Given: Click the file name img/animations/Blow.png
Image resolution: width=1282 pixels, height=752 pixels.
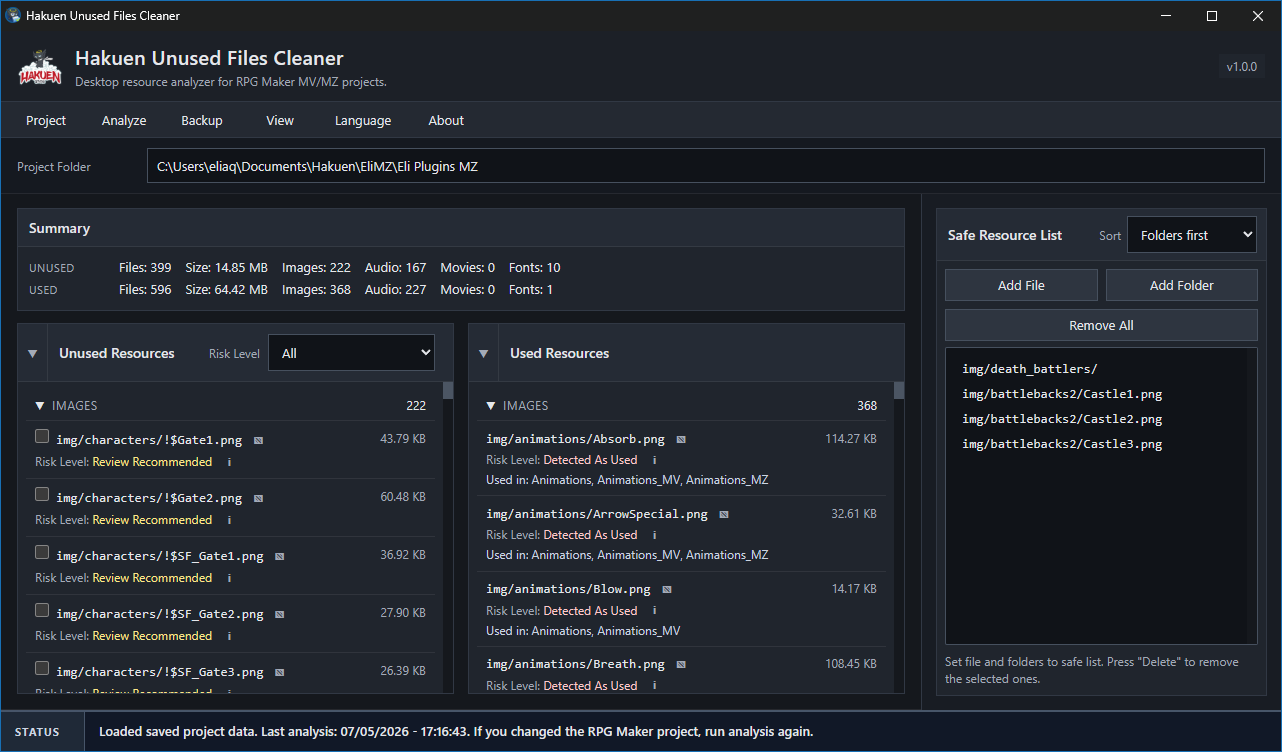Looking at the screenshot, I should coord(569,589).
